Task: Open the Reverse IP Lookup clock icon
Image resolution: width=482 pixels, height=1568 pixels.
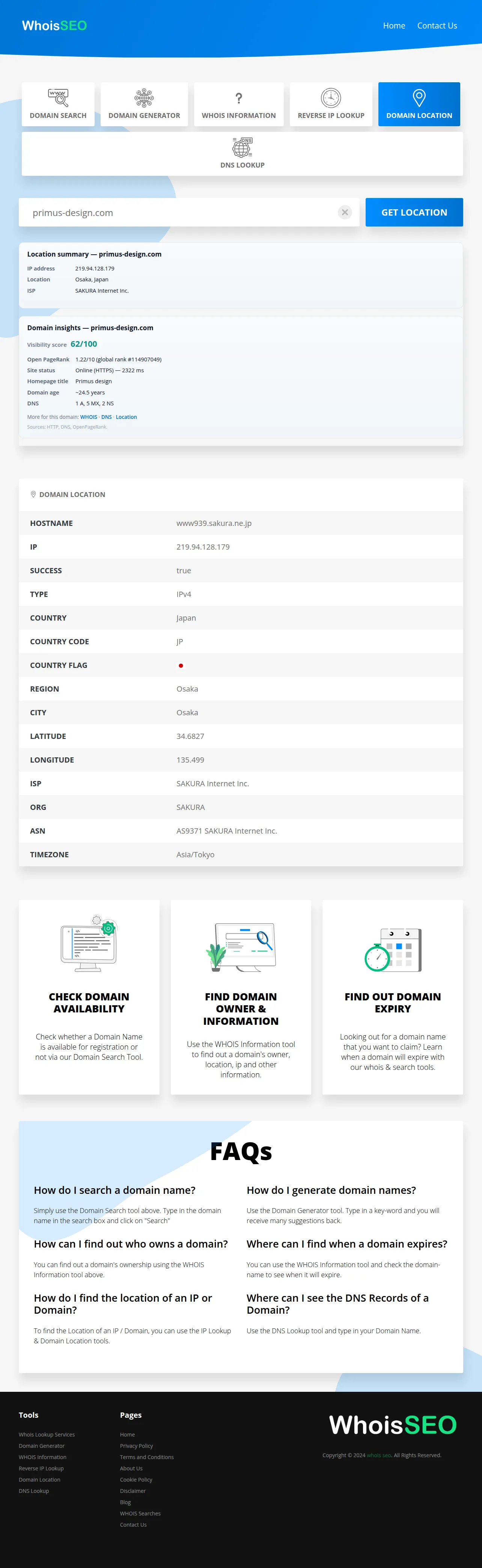Action: point(331,97)
